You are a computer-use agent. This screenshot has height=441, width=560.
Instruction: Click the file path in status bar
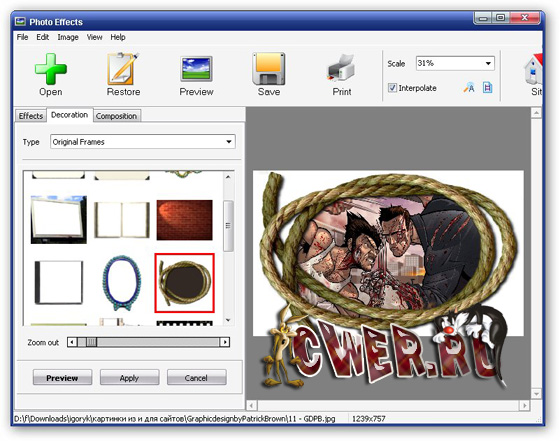click(174, 419)
